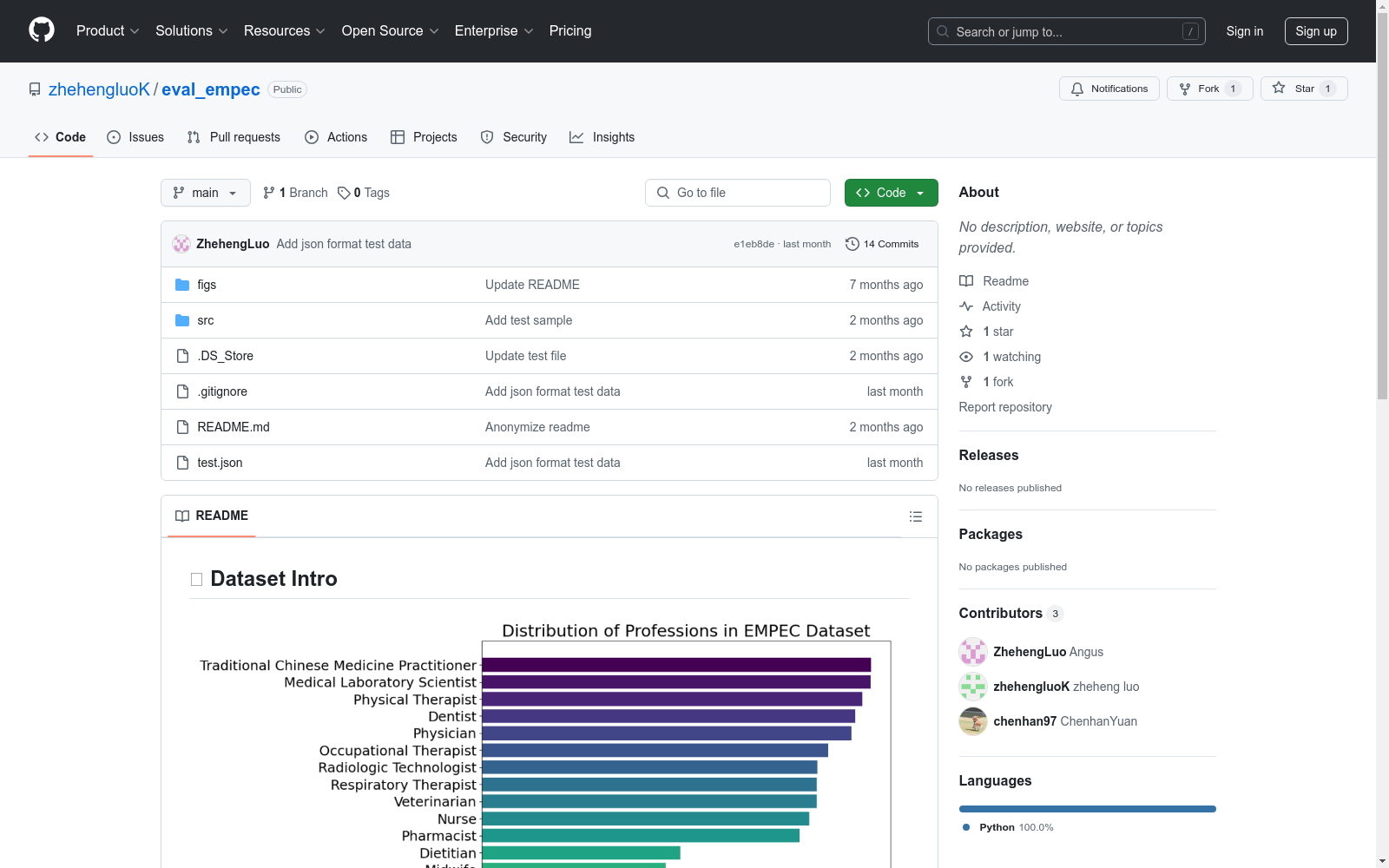The image size is (1389, 868).
Task: Open the 'Update test file' commit message
Action: tap(525, 356)
